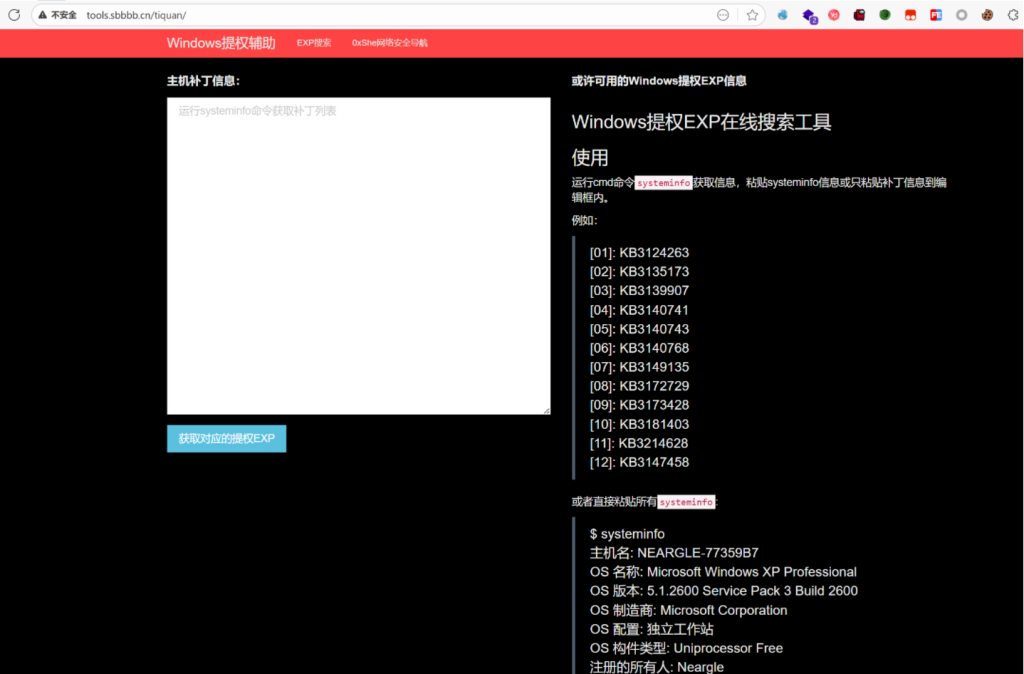This screenshot has width=1024, height=674.
Task: Open the EXP搜索 navigation item
Action: 314,43
